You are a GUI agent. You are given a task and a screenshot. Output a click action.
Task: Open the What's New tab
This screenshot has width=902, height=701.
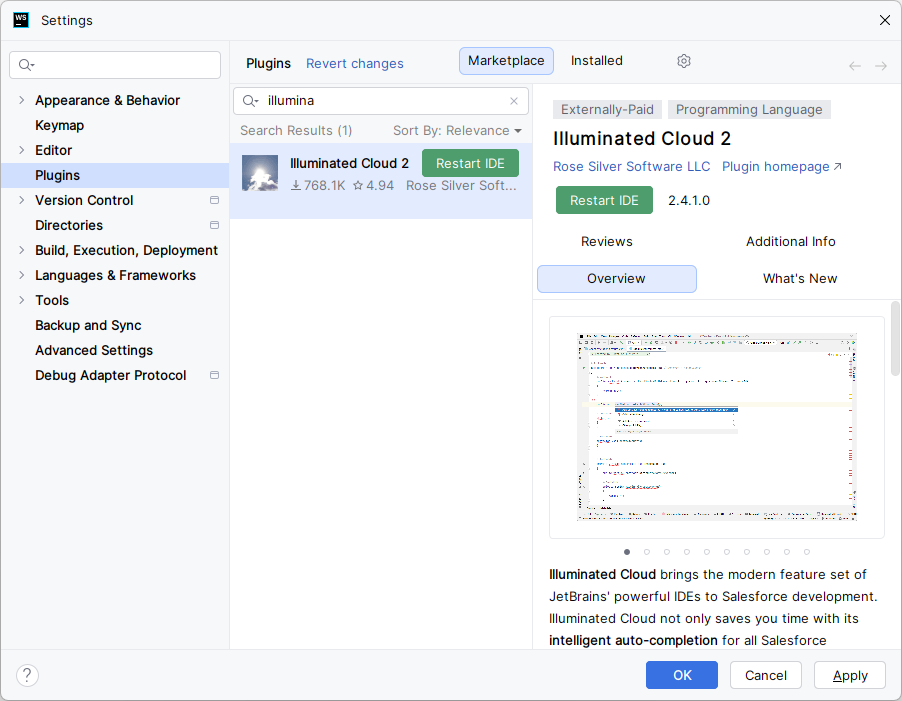click(x=800, y=279)
